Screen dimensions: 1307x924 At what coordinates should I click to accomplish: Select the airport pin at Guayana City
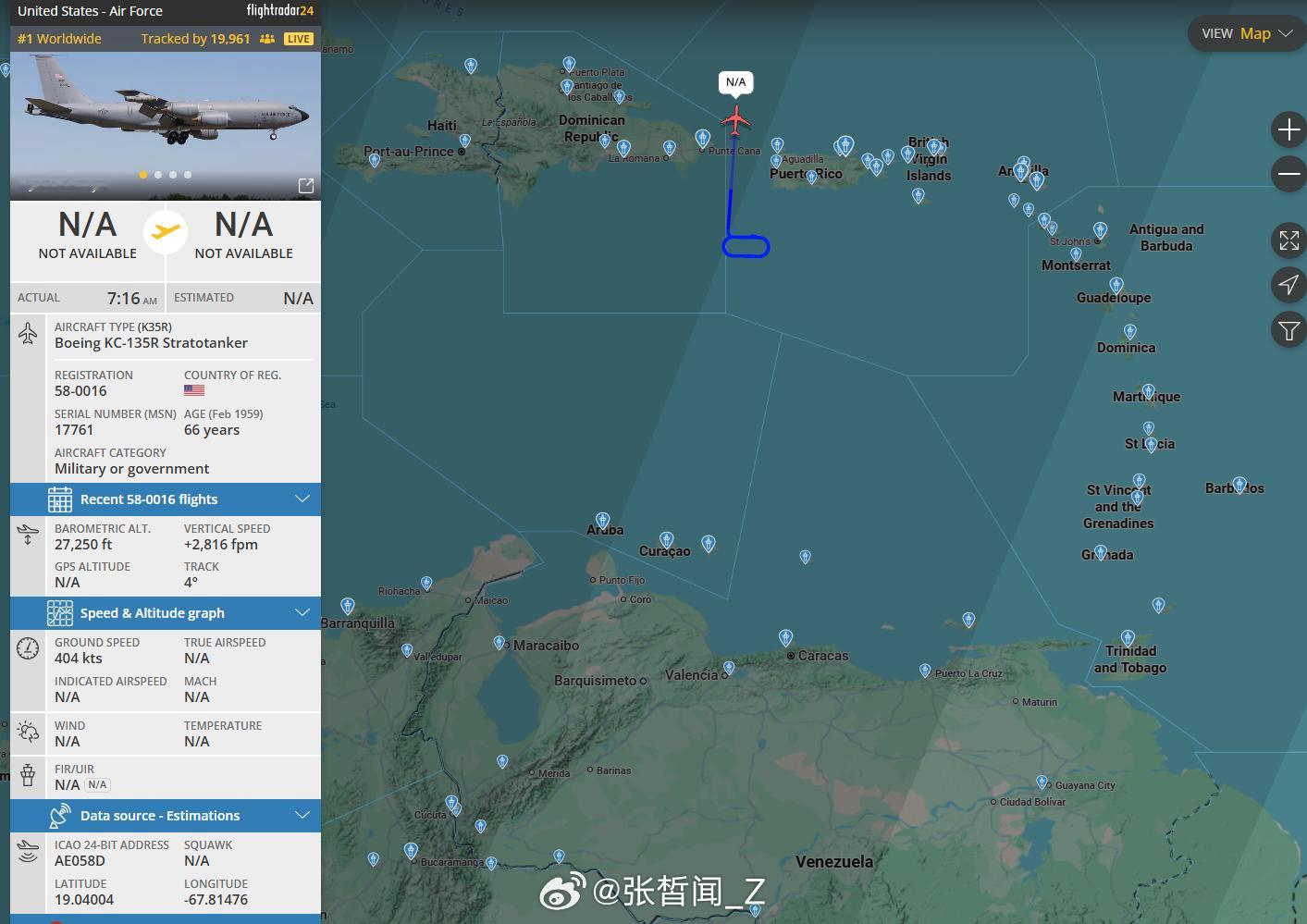pos(1042,782)
